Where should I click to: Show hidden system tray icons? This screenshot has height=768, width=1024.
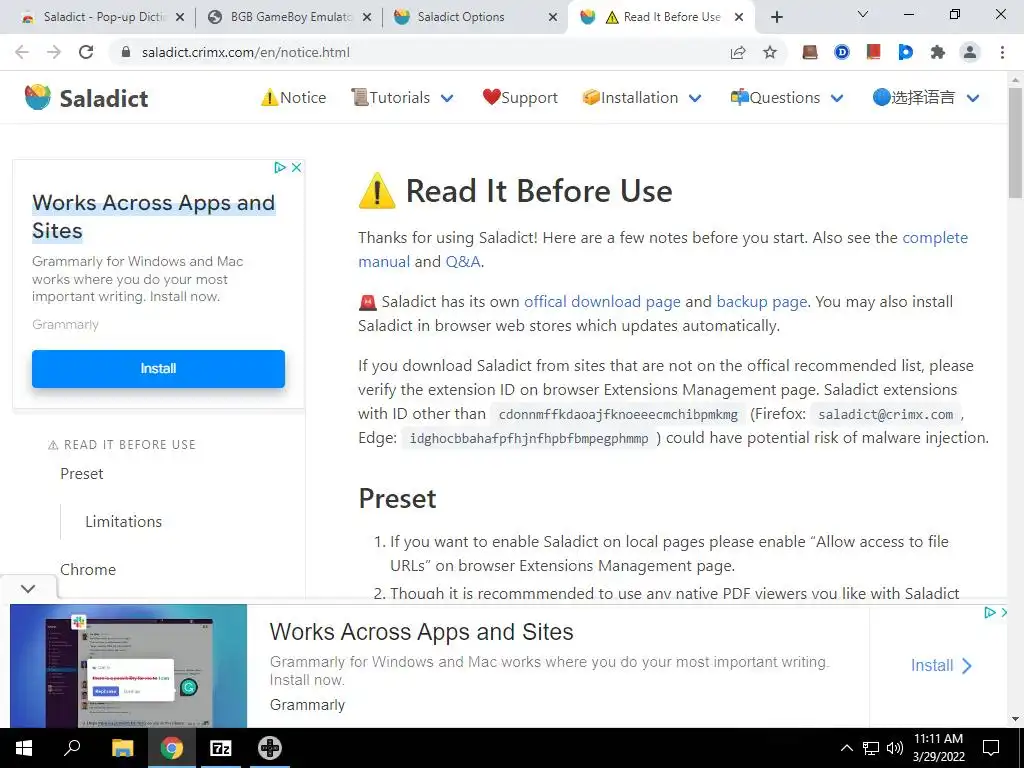click(846, 748)
